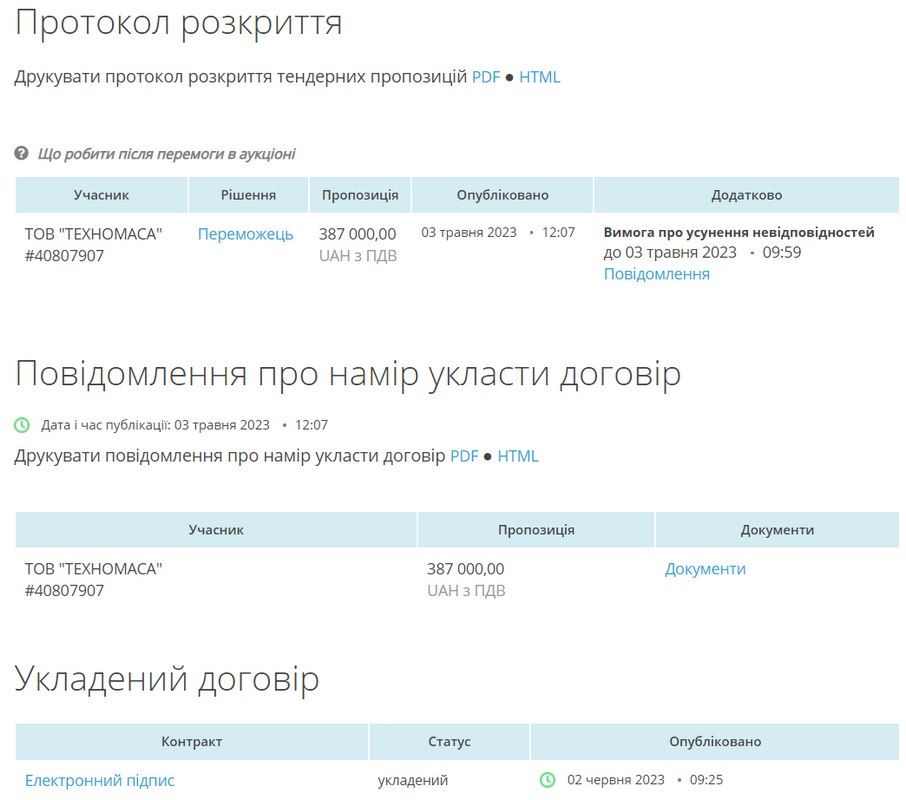
Task: Open the HTML intent to sign notice
Action: click(519, 455)
